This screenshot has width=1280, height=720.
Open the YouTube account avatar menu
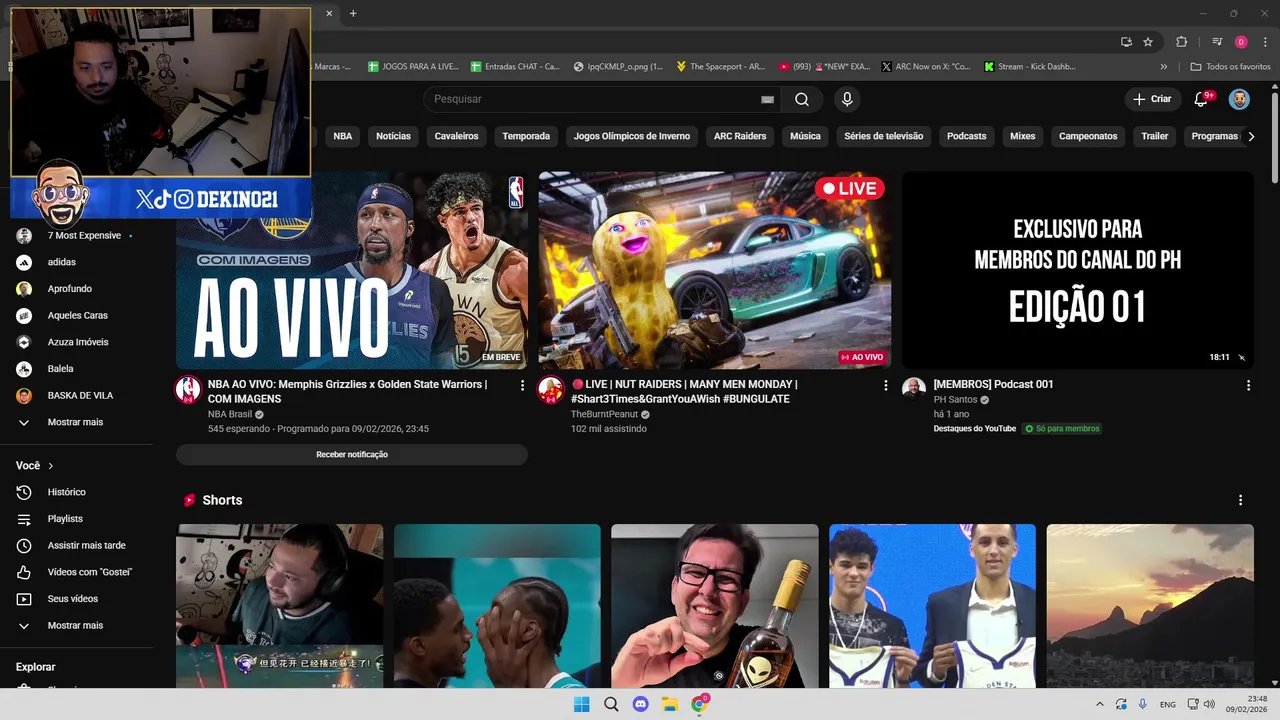(x=1239, y=99)
